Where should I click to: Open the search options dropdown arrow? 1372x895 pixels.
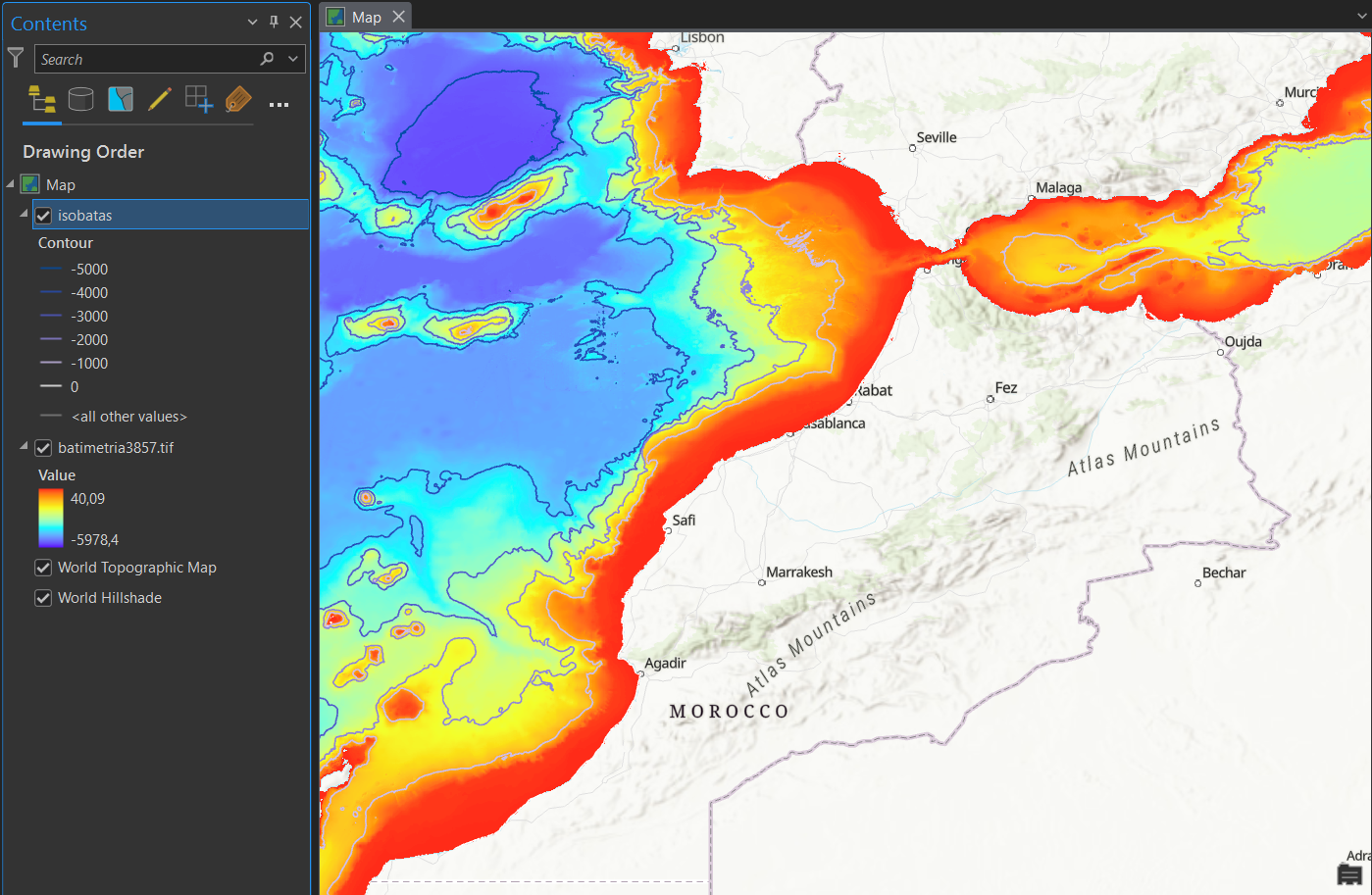click(292, 59)
